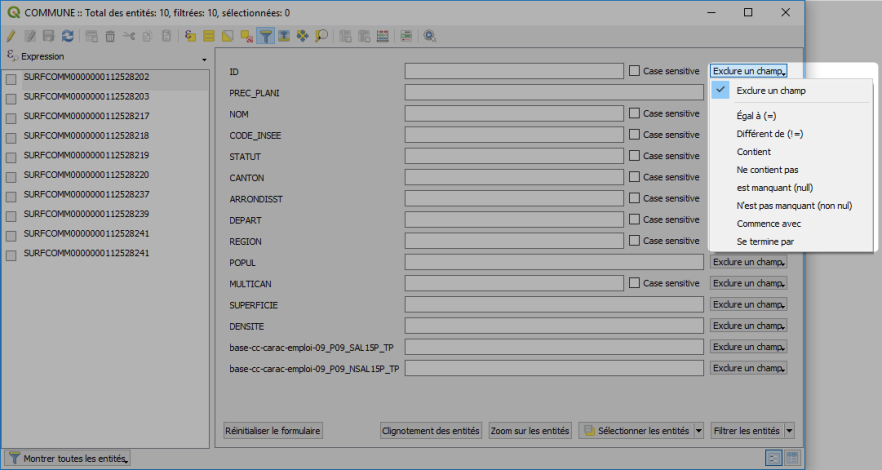This screenshot has width=882, height=470.
Task: Toggle editing mode with the pencil icon
Action: tap(11, 37)
